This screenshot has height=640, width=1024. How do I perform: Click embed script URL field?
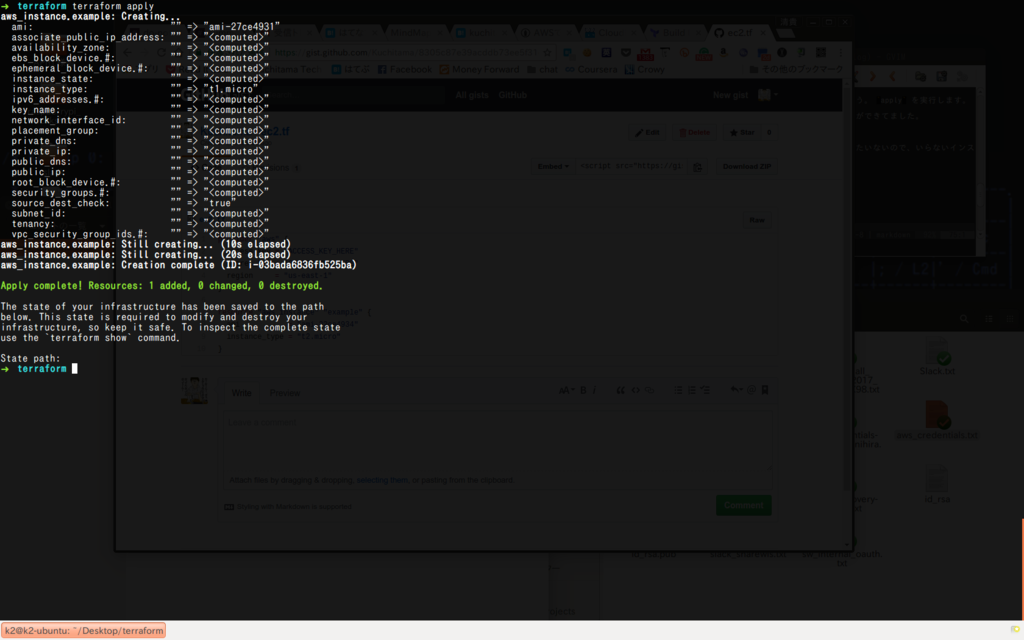pyautogui.click(x=632, y=167)
